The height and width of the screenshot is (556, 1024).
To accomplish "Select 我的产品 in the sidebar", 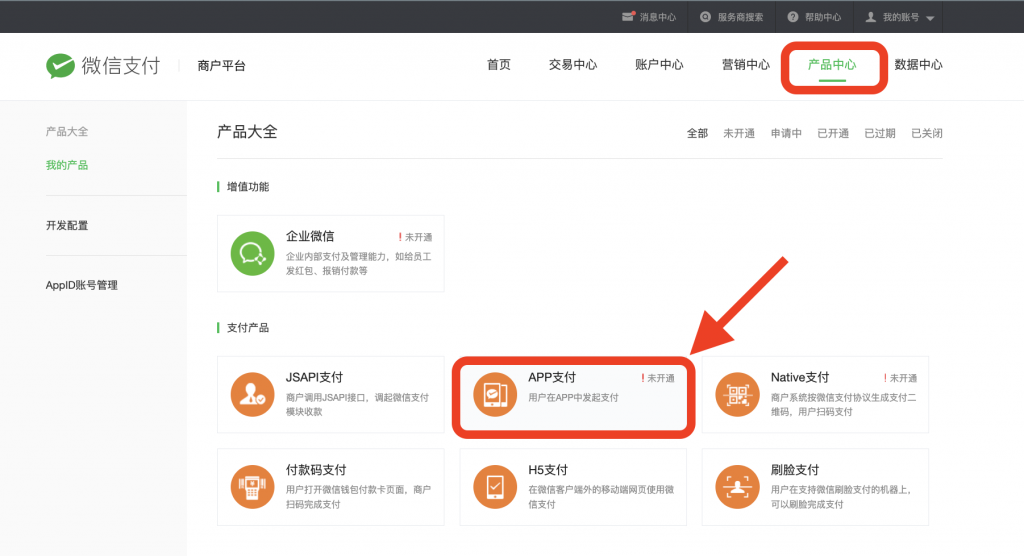I will [x=67, y=165].
